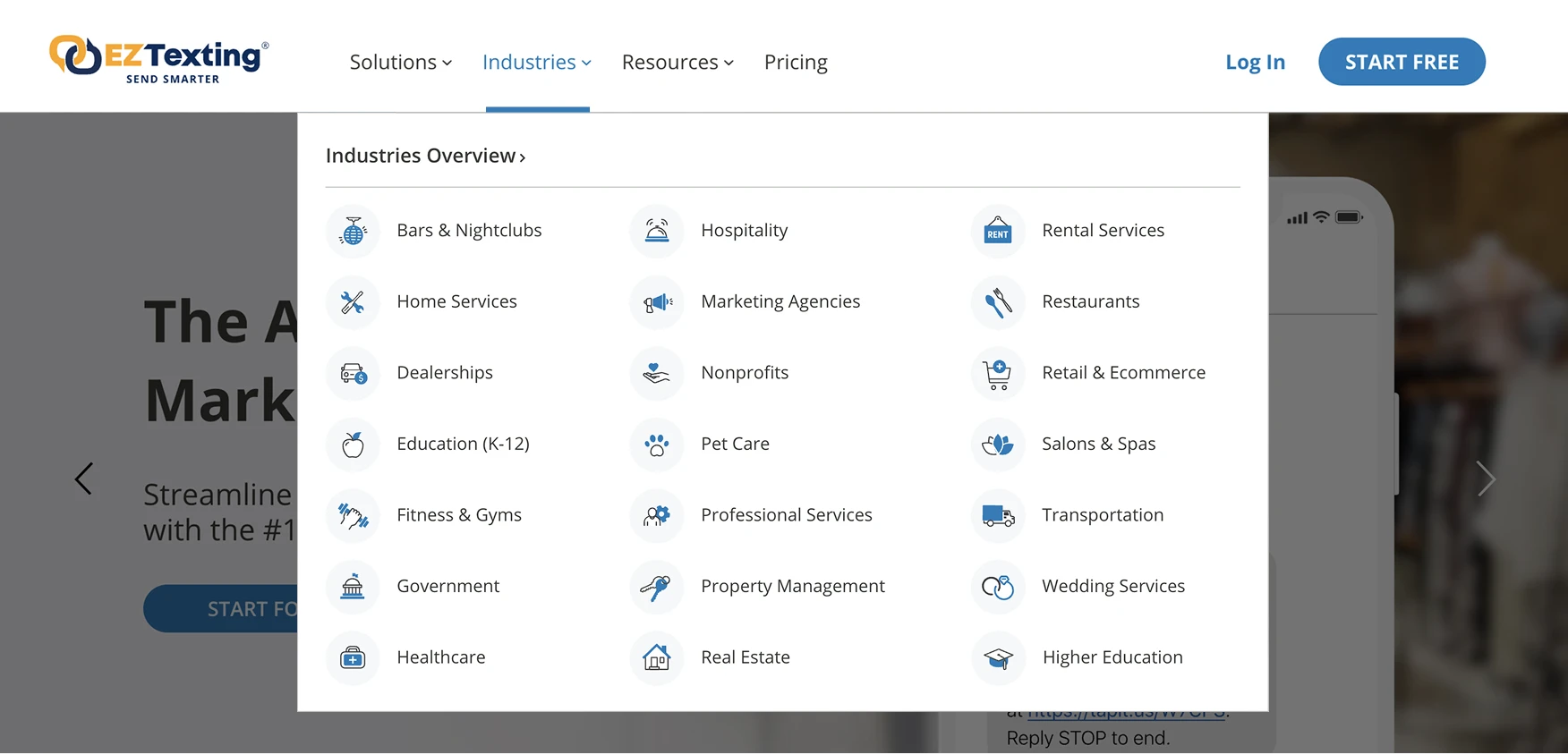The height and width of the screenshot is (754, 1568).
Task: Choose the Pet Care industry link
Action: tap(735, 444)
